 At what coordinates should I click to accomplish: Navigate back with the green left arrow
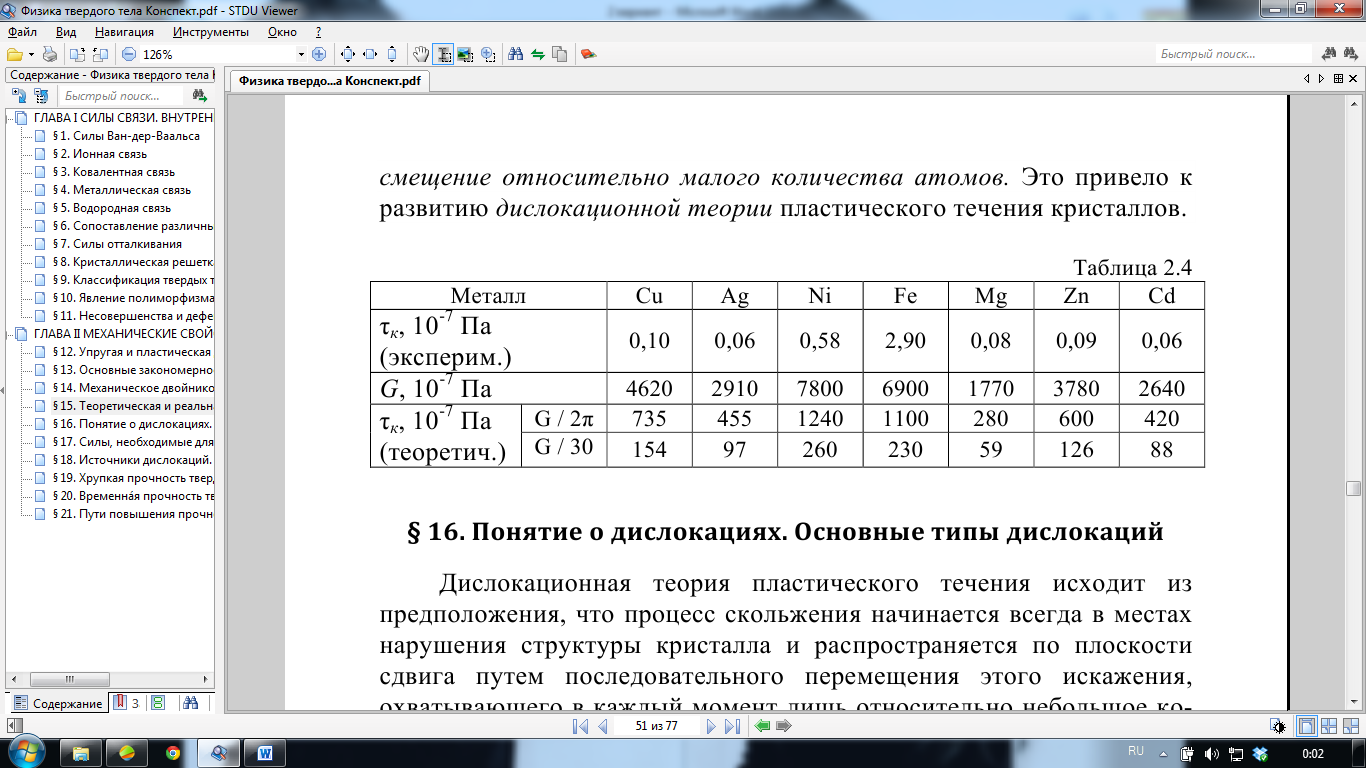point(762,726)
